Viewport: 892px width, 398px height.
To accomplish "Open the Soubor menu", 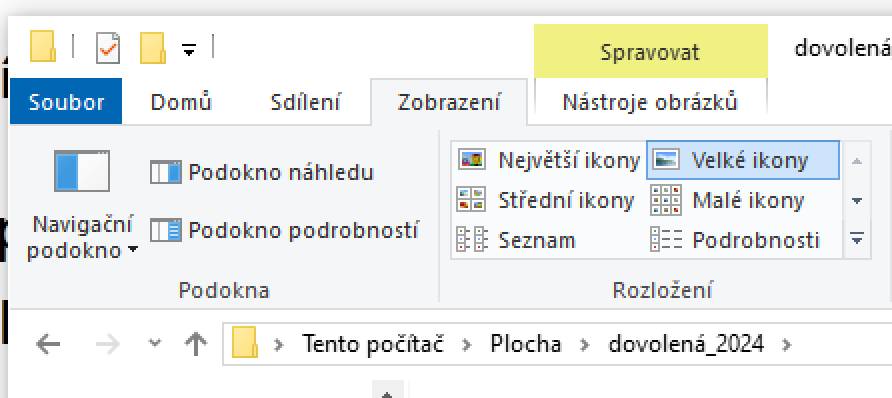I will coord(66,102).
